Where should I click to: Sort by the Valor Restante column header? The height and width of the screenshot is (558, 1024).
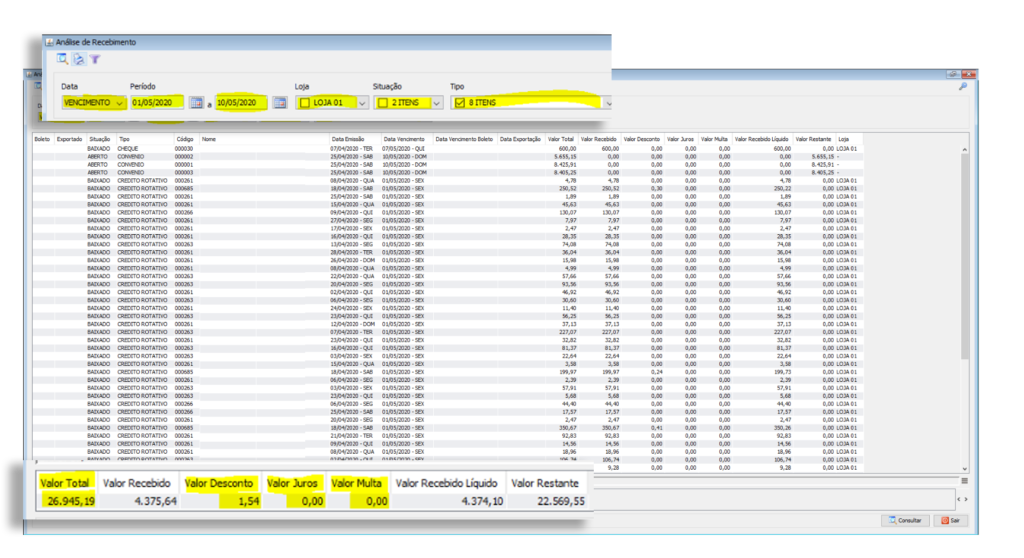pyautogui.click(x=814, y=139)
